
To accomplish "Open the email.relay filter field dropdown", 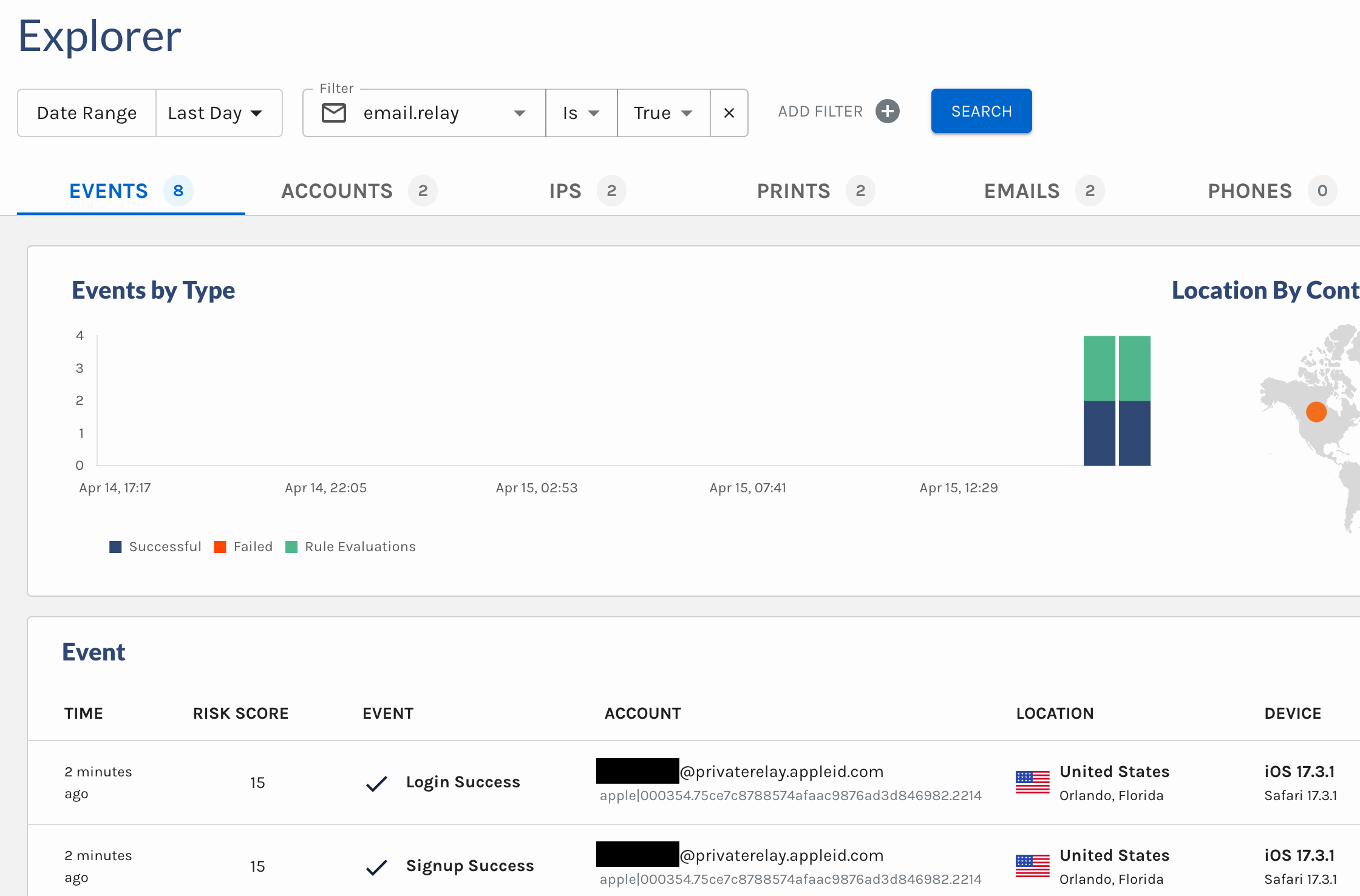I will coord(424,113).
